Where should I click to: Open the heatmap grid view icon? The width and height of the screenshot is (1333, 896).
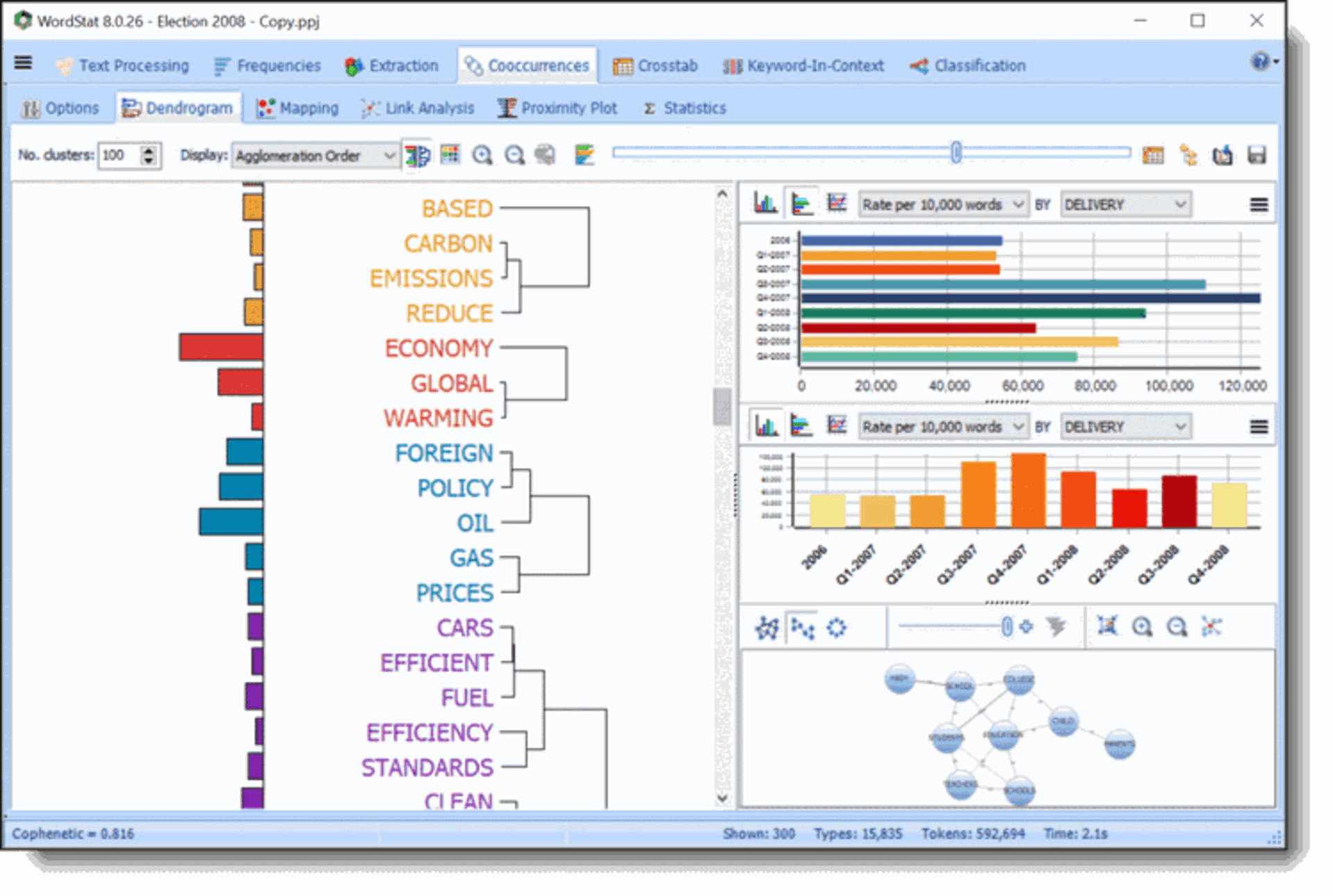[451, 155]
